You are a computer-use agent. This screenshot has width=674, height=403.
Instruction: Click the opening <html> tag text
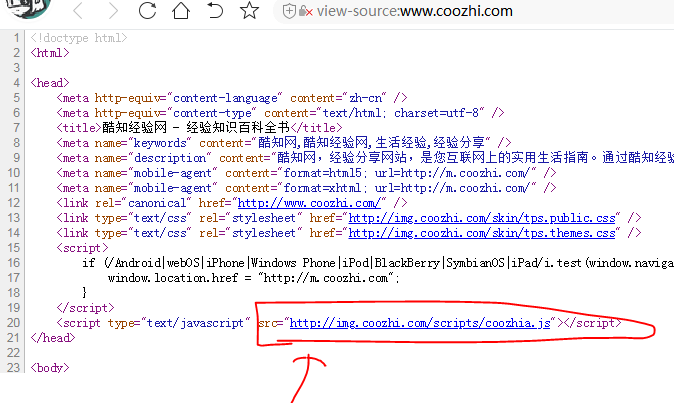[x=50, y=53]
